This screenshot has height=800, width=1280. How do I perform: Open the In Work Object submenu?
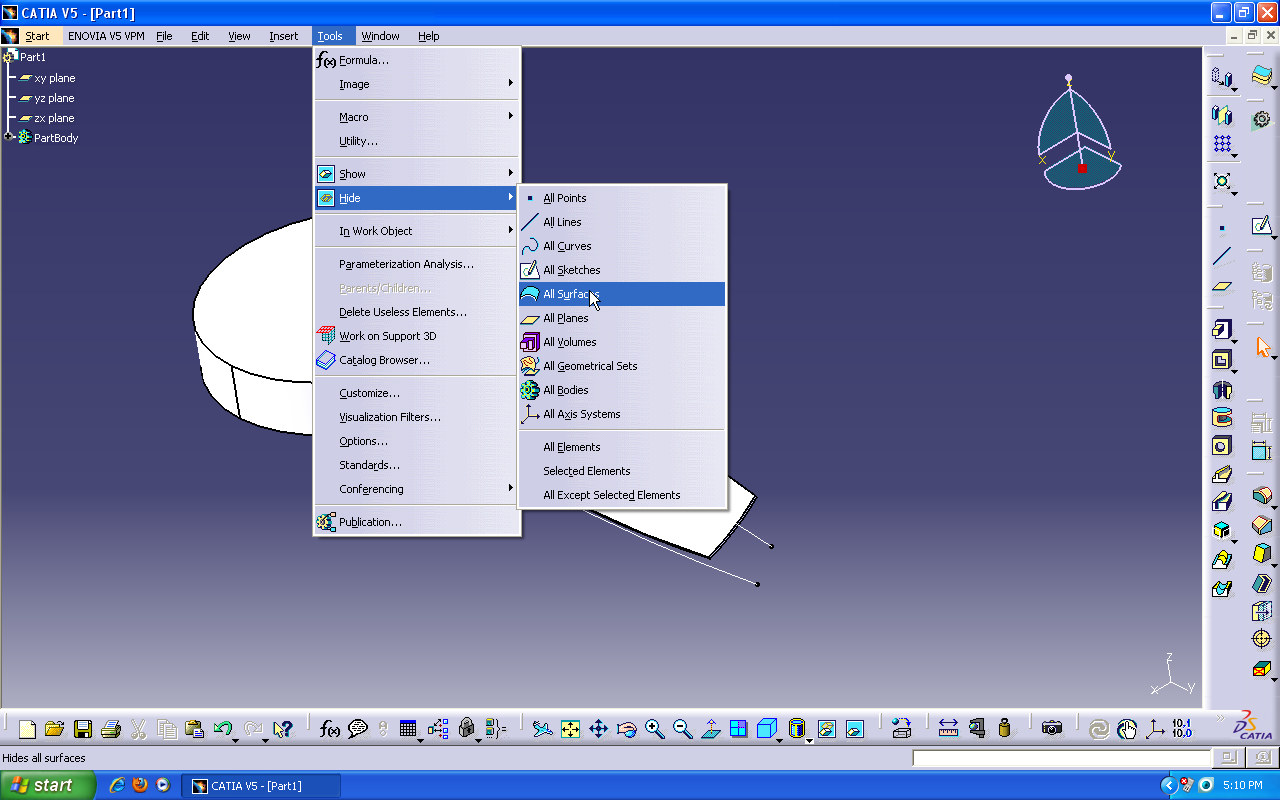pyautogui.click(x=417, y=231)
